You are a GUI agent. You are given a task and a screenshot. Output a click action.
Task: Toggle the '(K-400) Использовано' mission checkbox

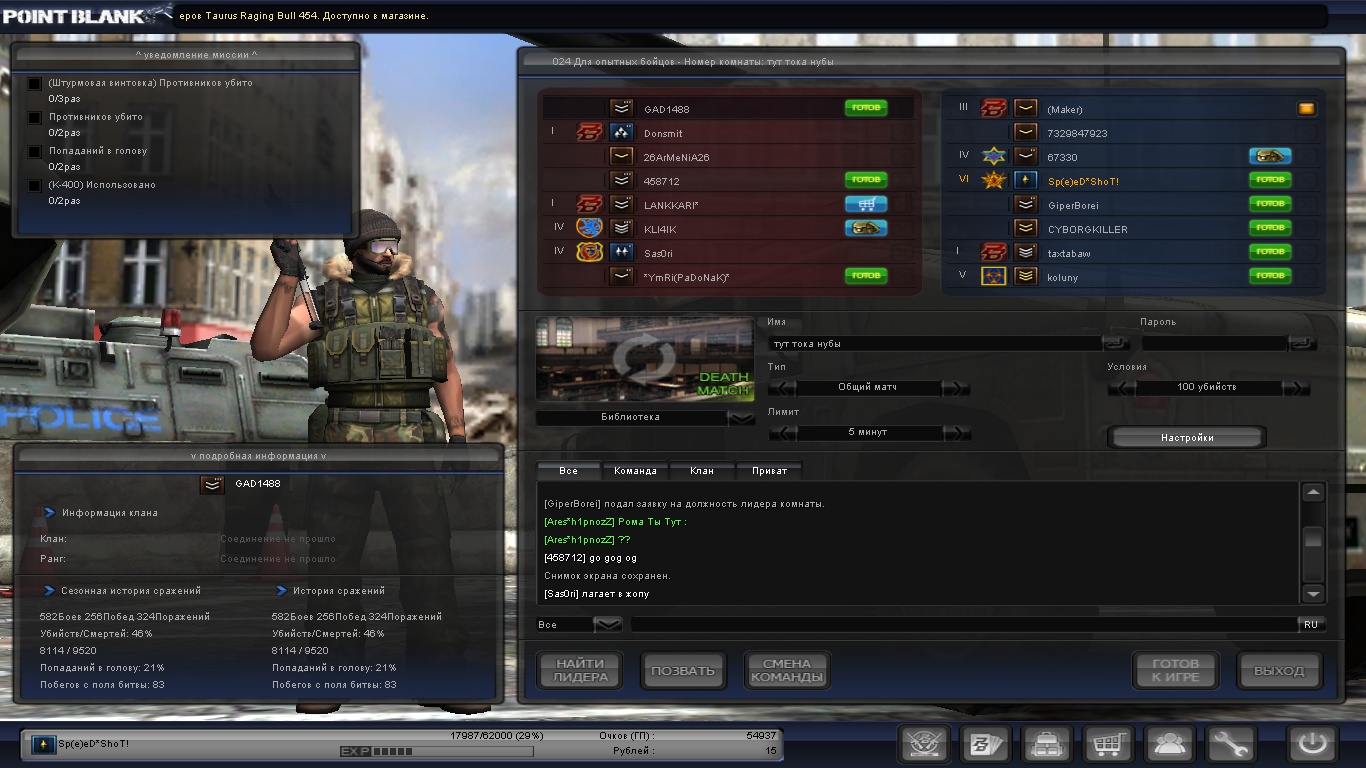35,186
